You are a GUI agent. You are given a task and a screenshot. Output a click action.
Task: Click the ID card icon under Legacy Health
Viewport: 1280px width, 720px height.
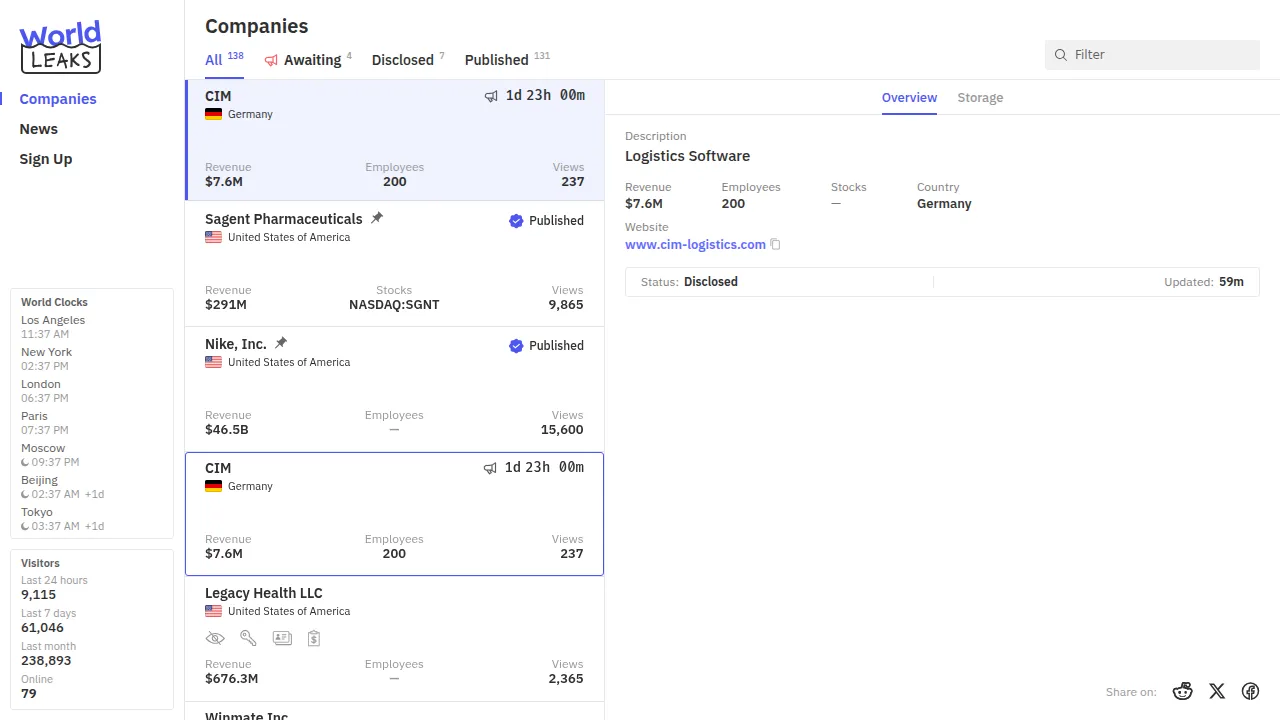pos(282,638)
